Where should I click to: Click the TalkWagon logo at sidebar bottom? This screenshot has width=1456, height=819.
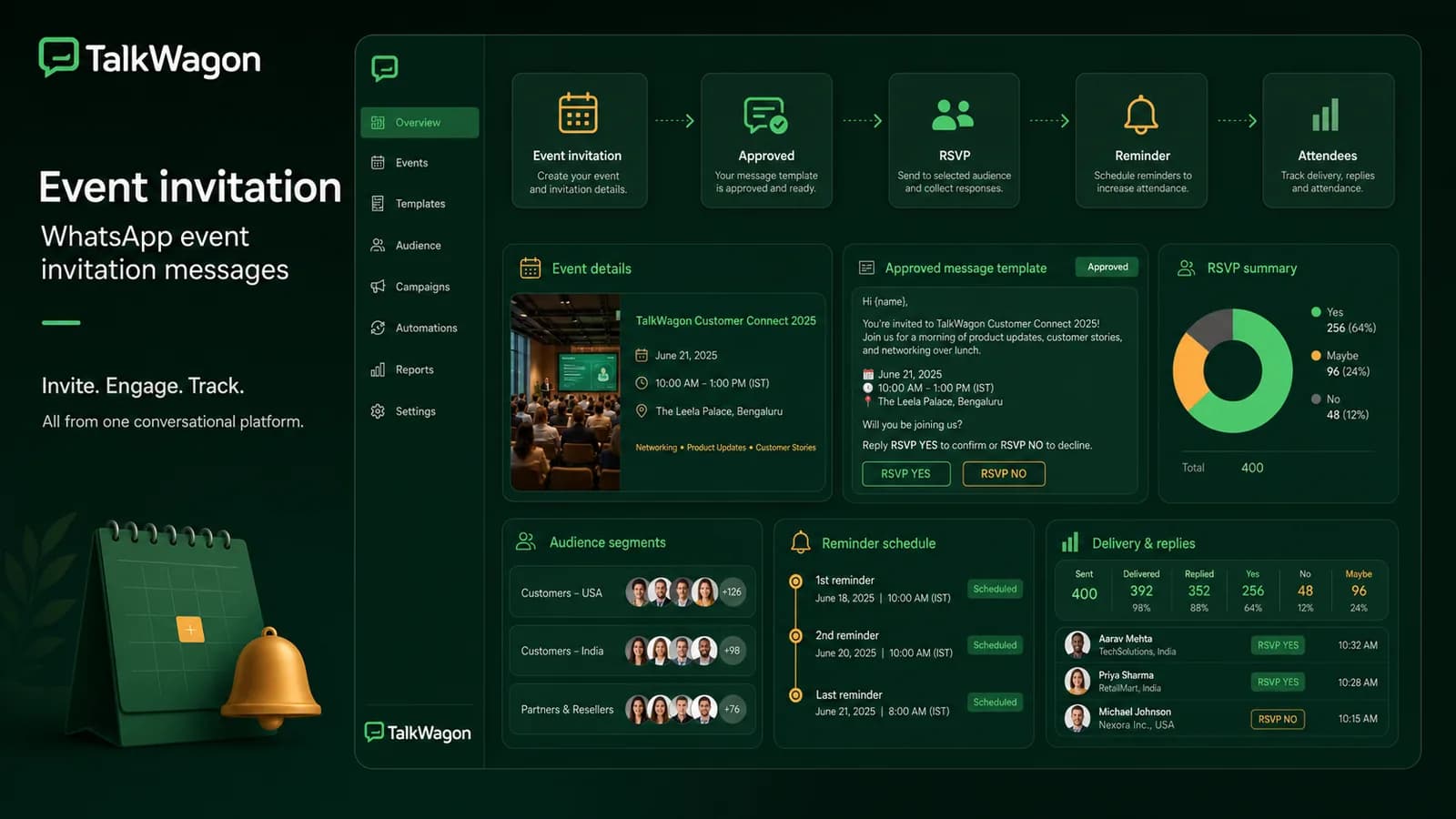pos(418,733)
